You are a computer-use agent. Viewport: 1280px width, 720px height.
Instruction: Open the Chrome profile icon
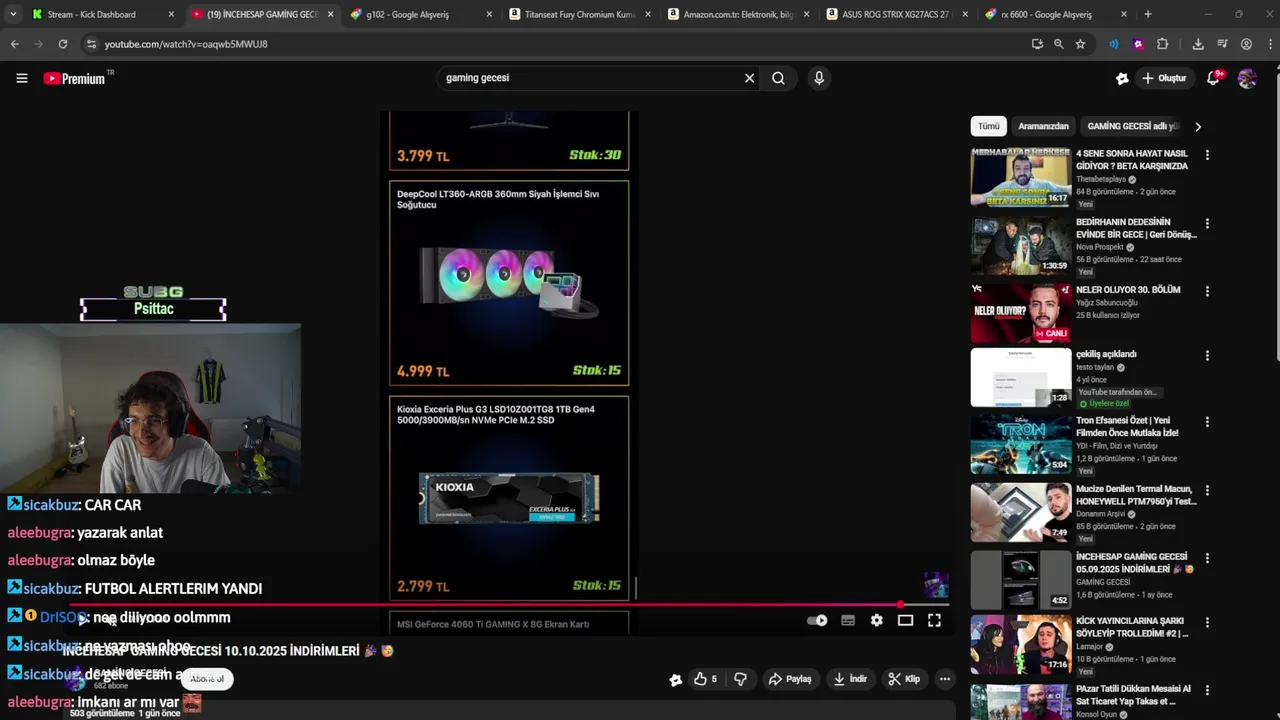coord(1246,44)
